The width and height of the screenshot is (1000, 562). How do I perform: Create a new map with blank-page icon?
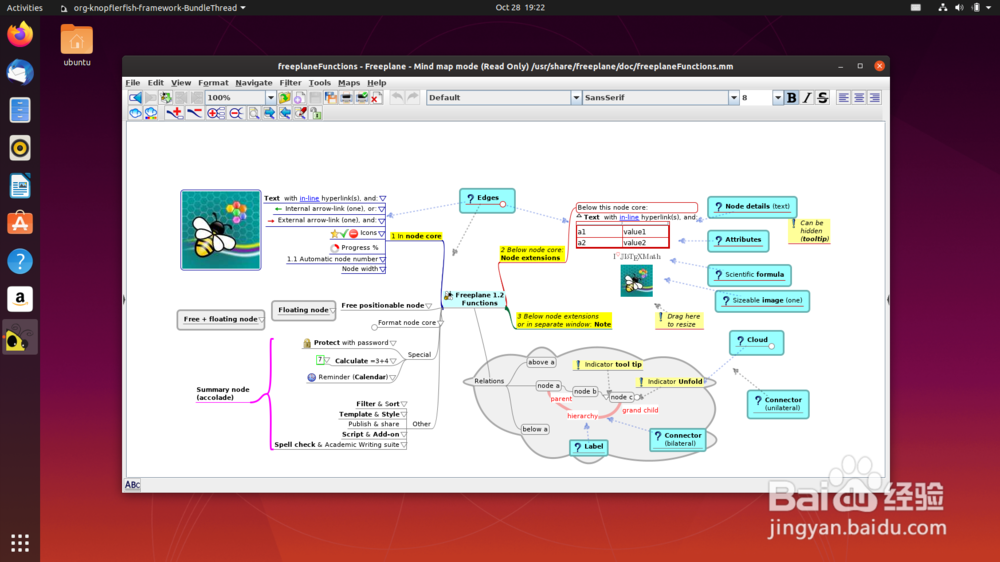300,98
